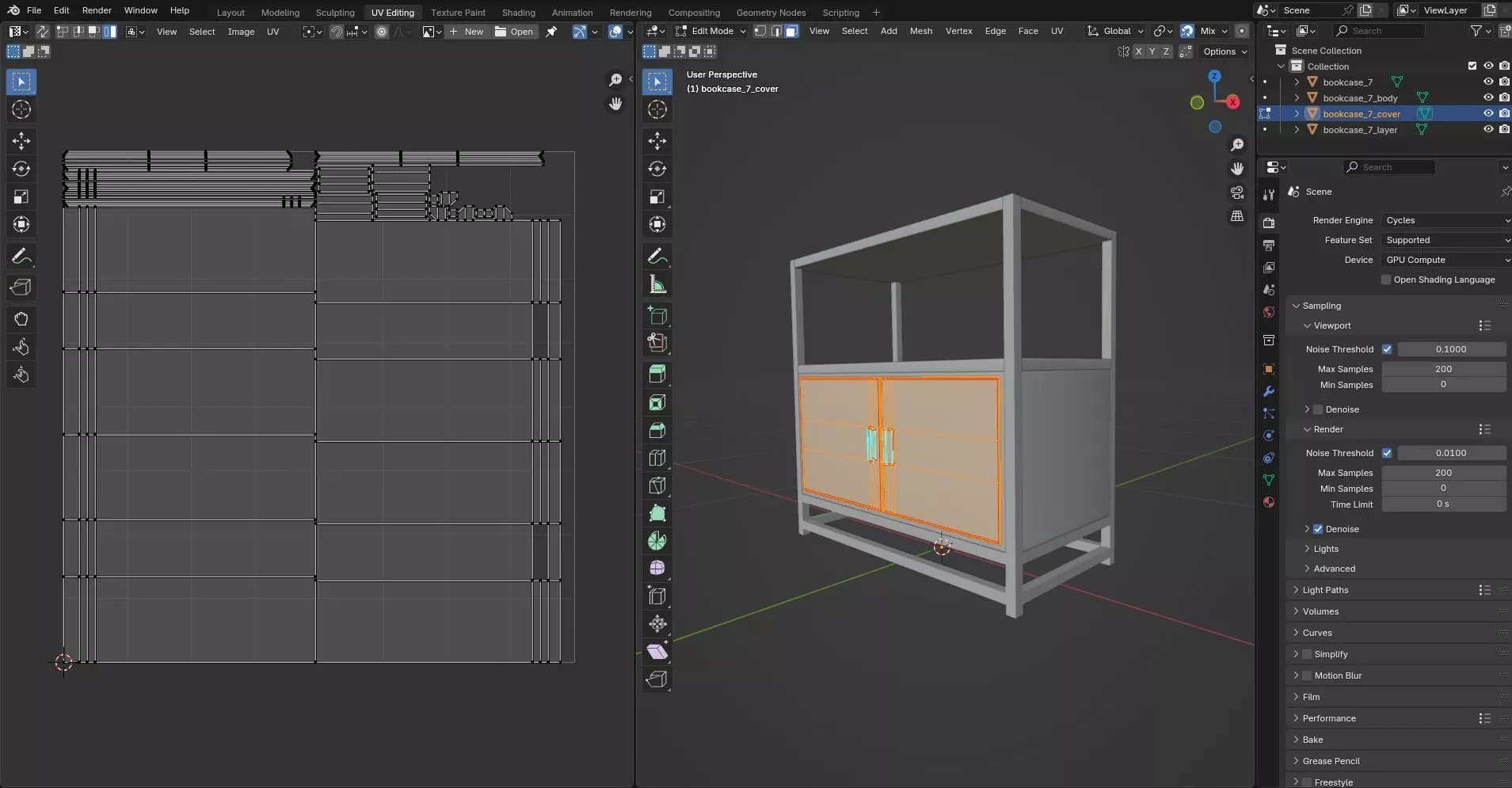
Task: Enable Viewport Denoise checkbox
Action: click(x=1318, y=409)
